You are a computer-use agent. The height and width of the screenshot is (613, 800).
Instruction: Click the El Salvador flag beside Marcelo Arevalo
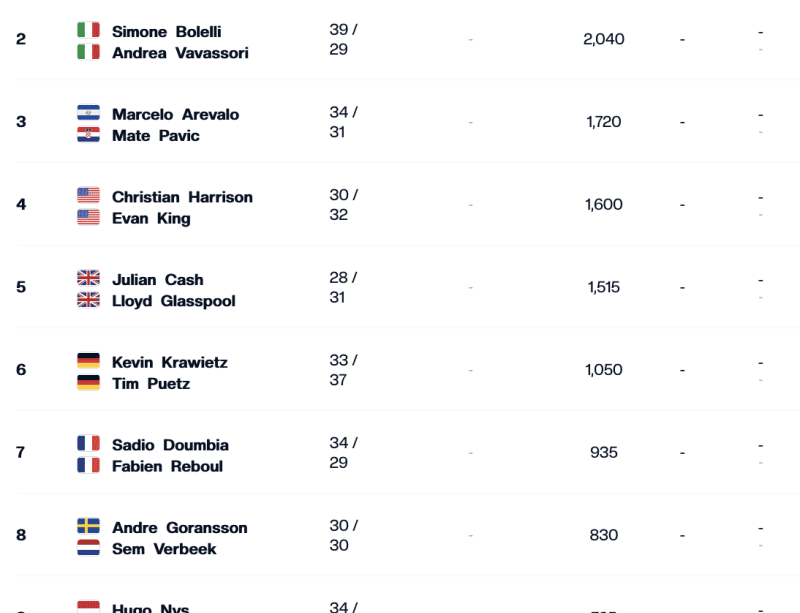click(88, 113)
